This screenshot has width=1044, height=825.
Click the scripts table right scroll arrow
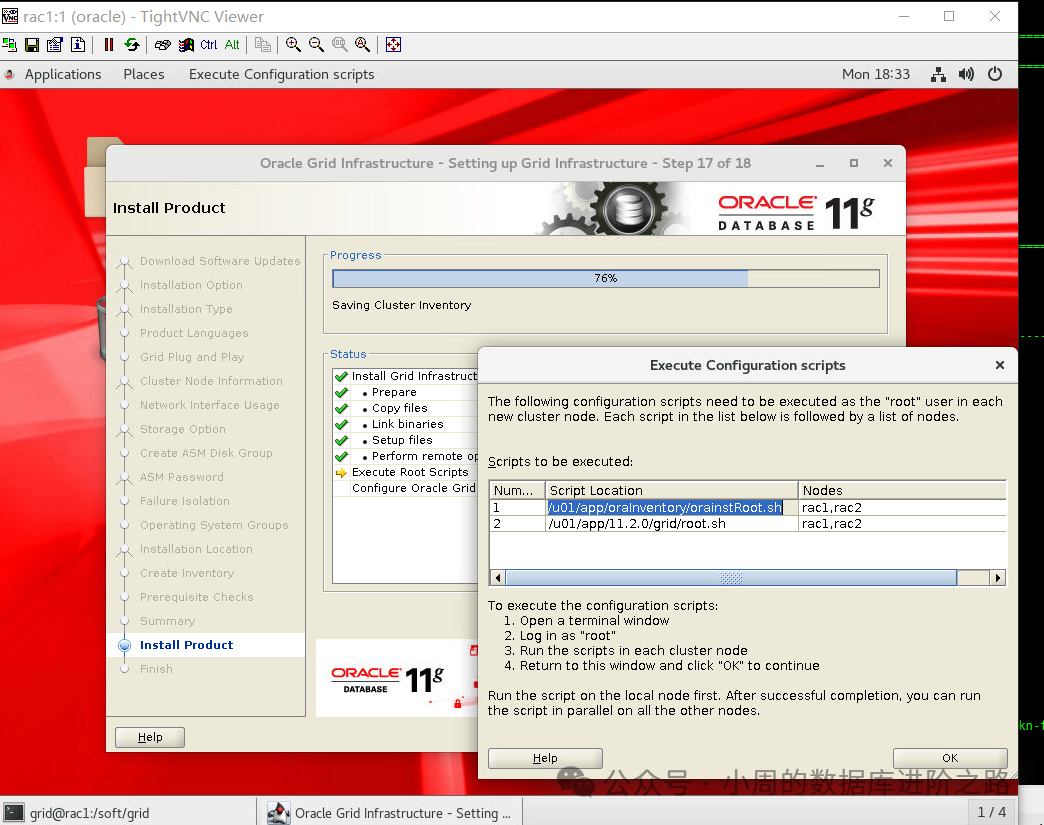pos(997,577)
